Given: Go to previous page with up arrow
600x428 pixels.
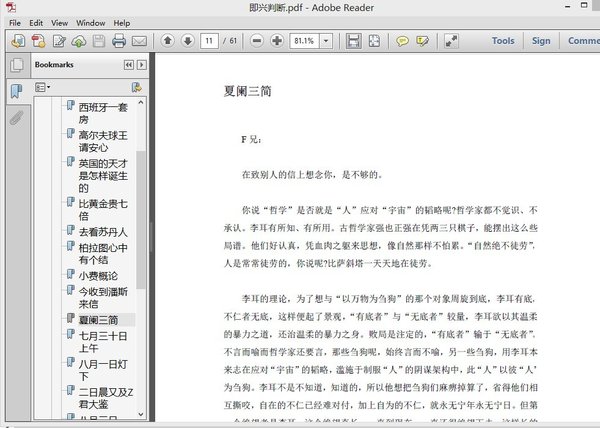Looking at the screenshot, I should (x=167, y=40).
